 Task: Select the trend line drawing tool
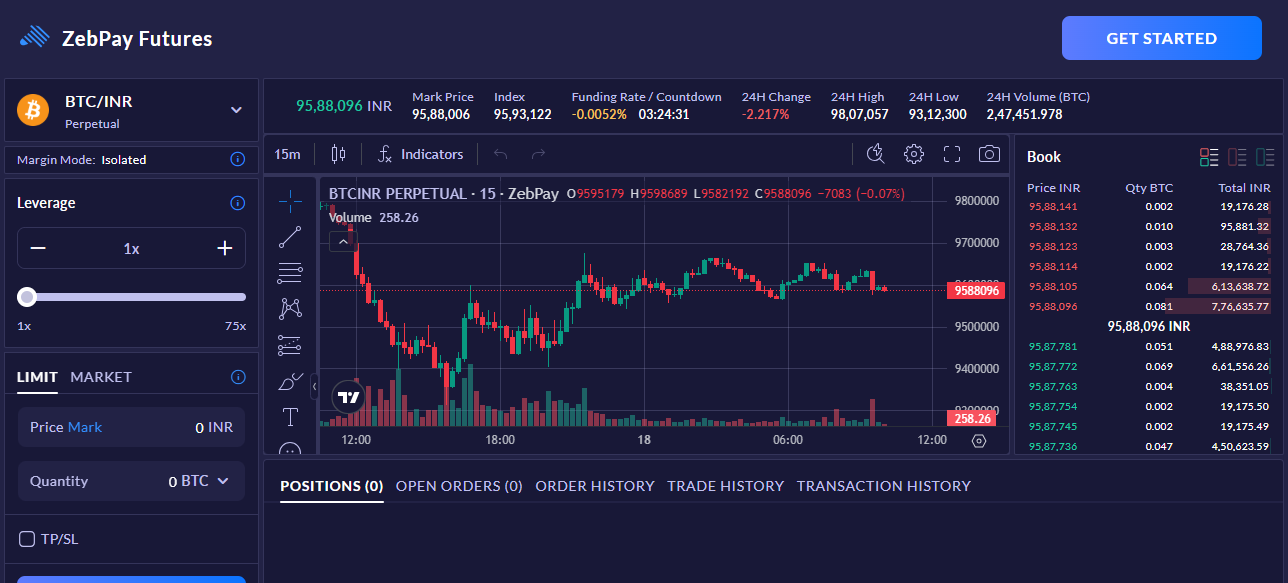tap(290, 237)
